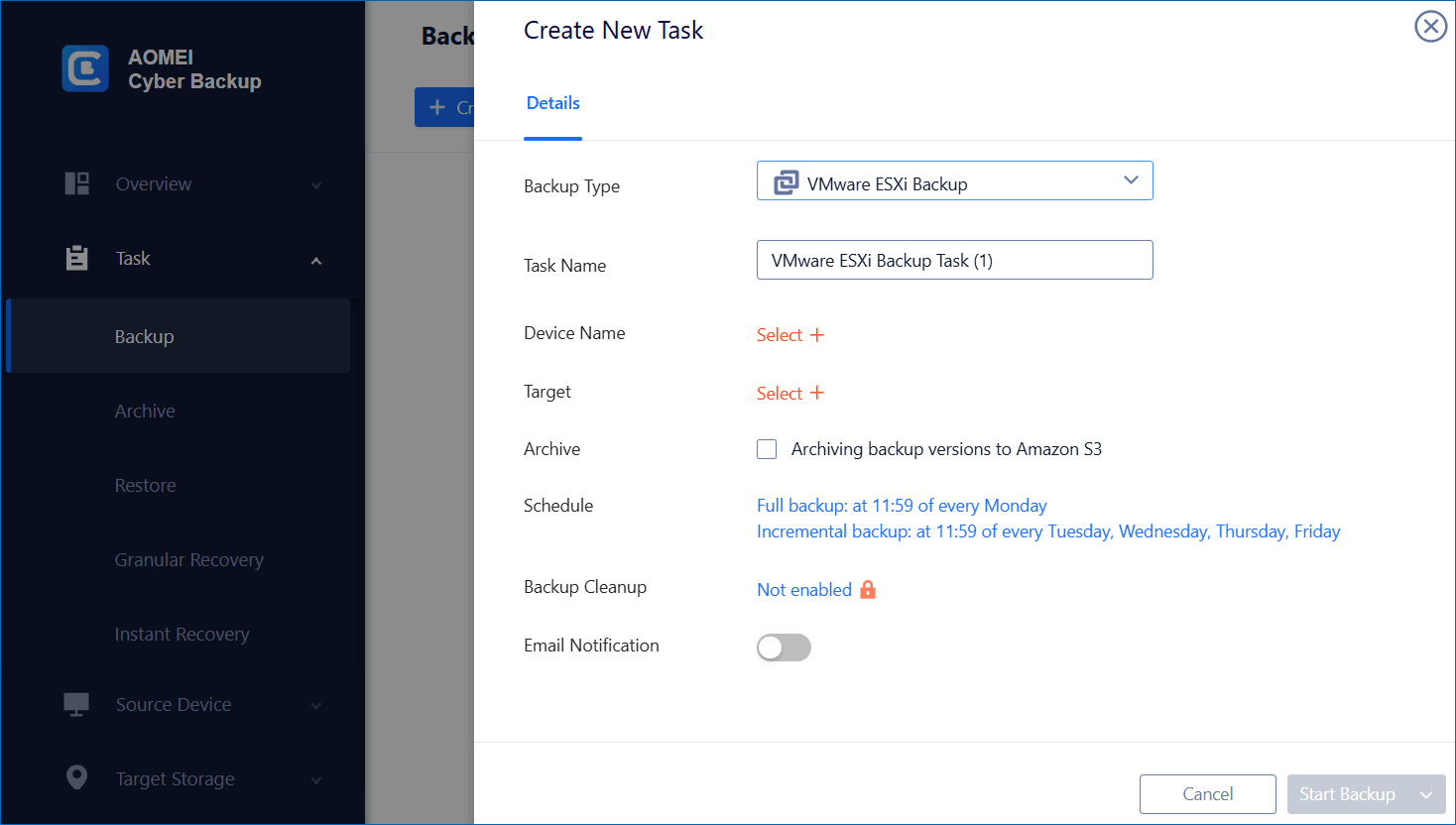The height and width of the screenshot is (825, 1456).
Task: Click the Source Device sidebar label
Action: (x=174, y=704)
